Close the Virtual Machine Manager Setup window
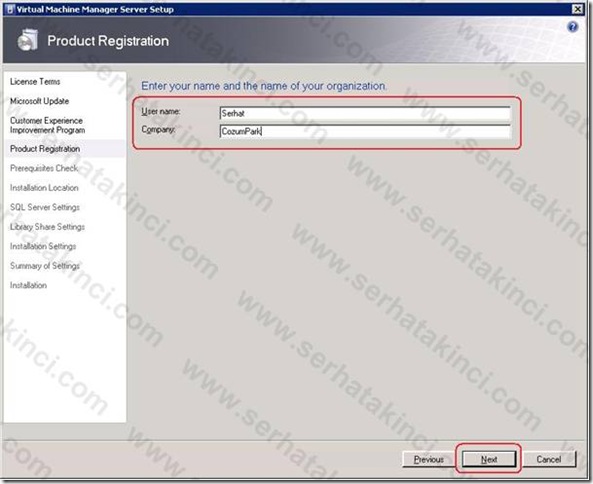Screen dimensions: 593x484 point(577,9)
